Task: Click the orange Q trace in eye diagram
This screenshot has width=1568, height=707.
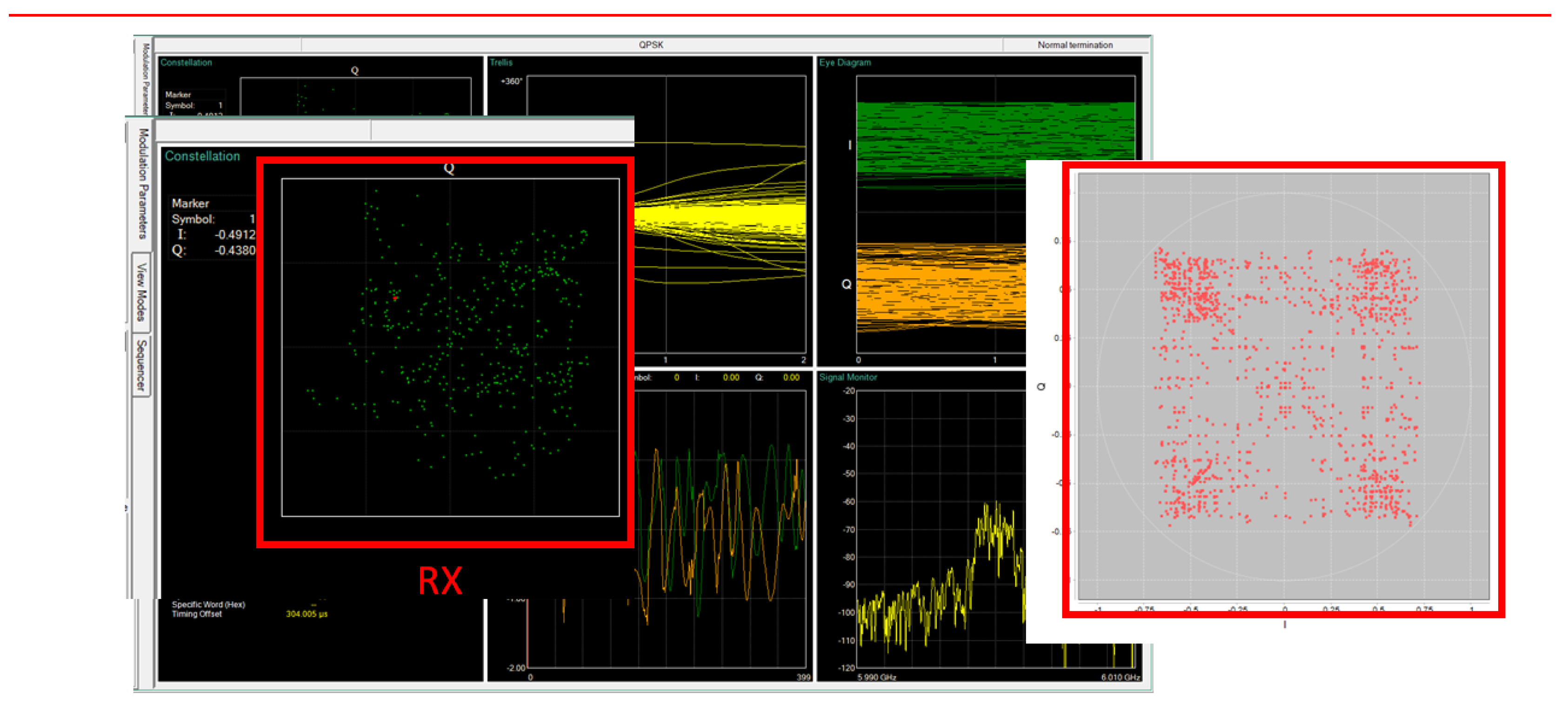Action: click(x=941, y=286)
